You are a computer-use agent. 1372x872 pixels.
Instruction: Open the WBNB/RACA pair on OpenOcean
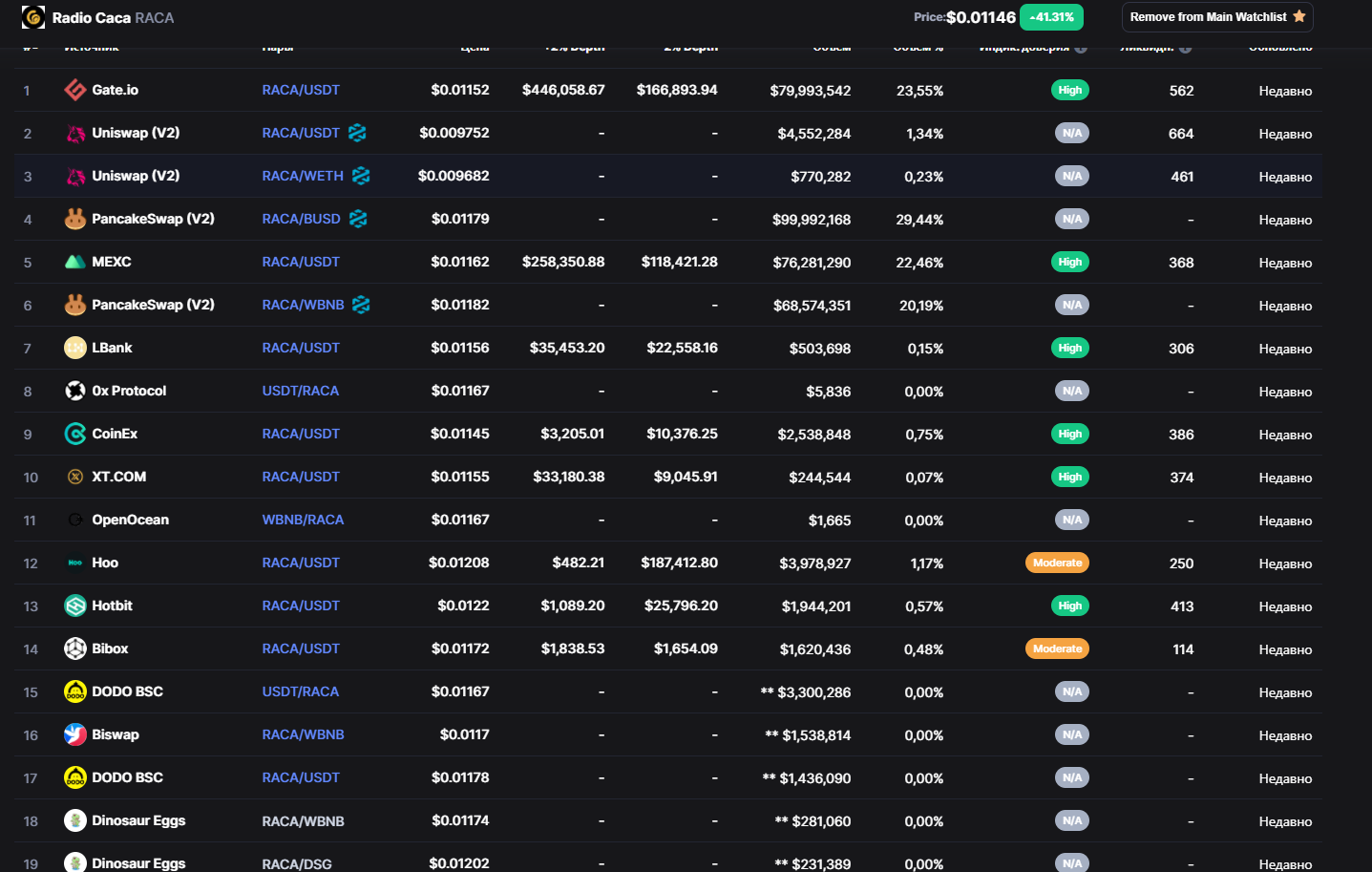click(x=303, y=520)
